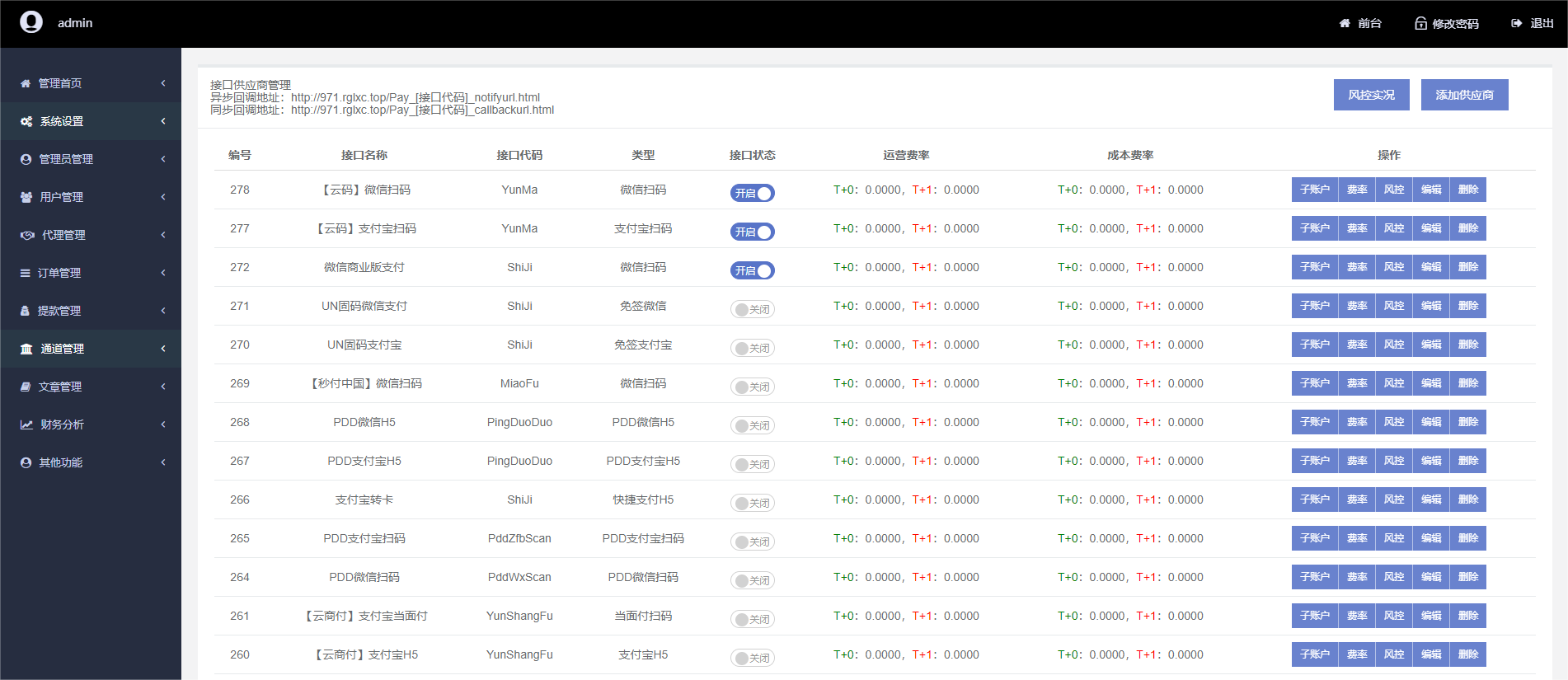
Task: Go to 前台 front page link
Action: click(1360, 23)
